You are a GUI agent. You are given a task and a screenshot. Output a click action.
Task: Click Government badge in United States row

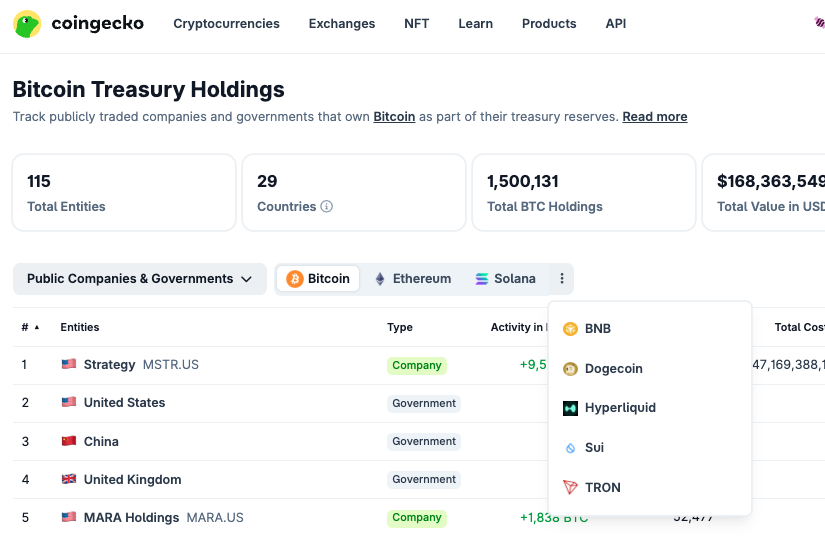[424, 403]
